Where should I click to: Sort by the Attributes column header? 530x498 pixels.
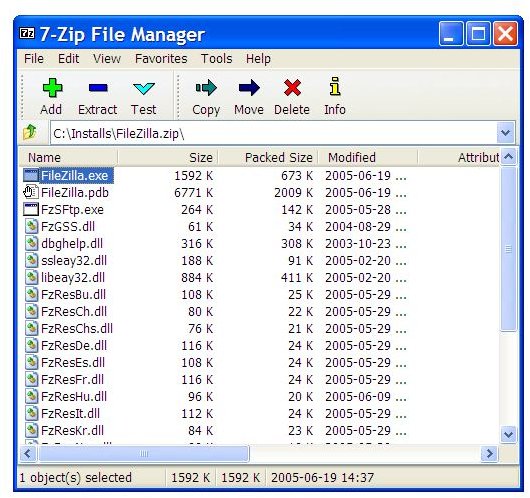(x=459, y=157)
